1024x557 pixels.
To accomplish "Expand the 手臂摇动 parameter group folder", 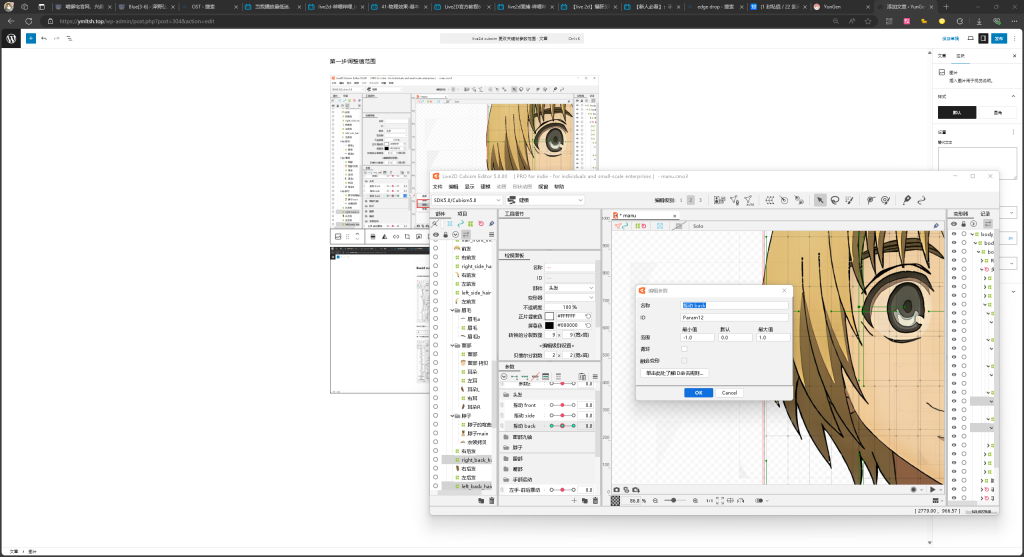I will tap(506, 479).
